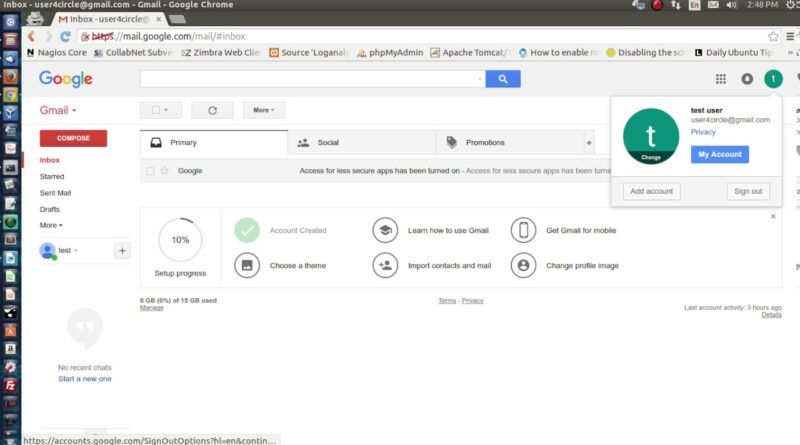Screen dimensions: 800x445
Task: Click the Promotions tag icon
Action: [452, 142]
